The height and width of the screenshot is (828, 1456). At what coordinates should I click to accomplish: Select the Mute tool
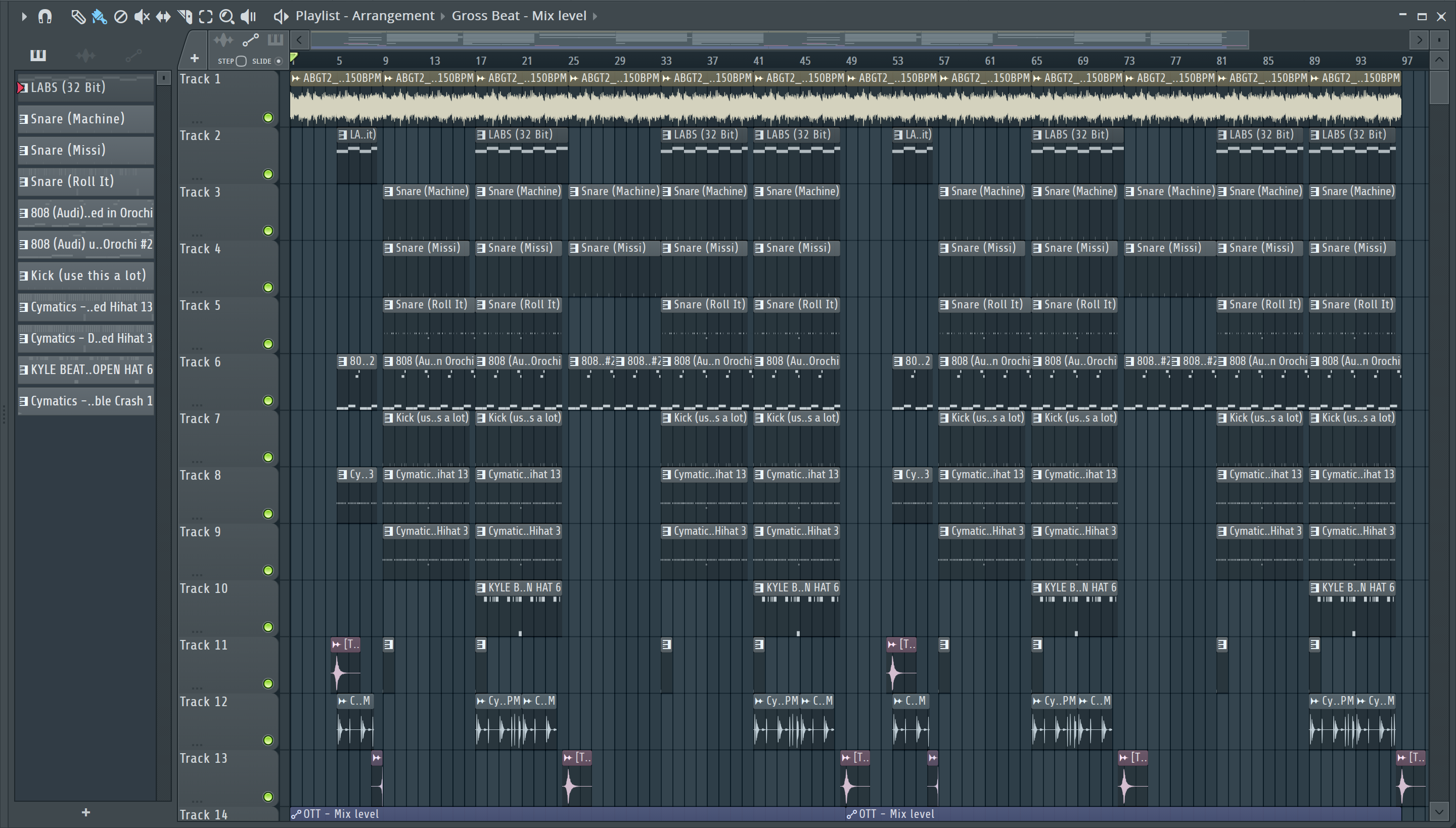pos(142,17)
